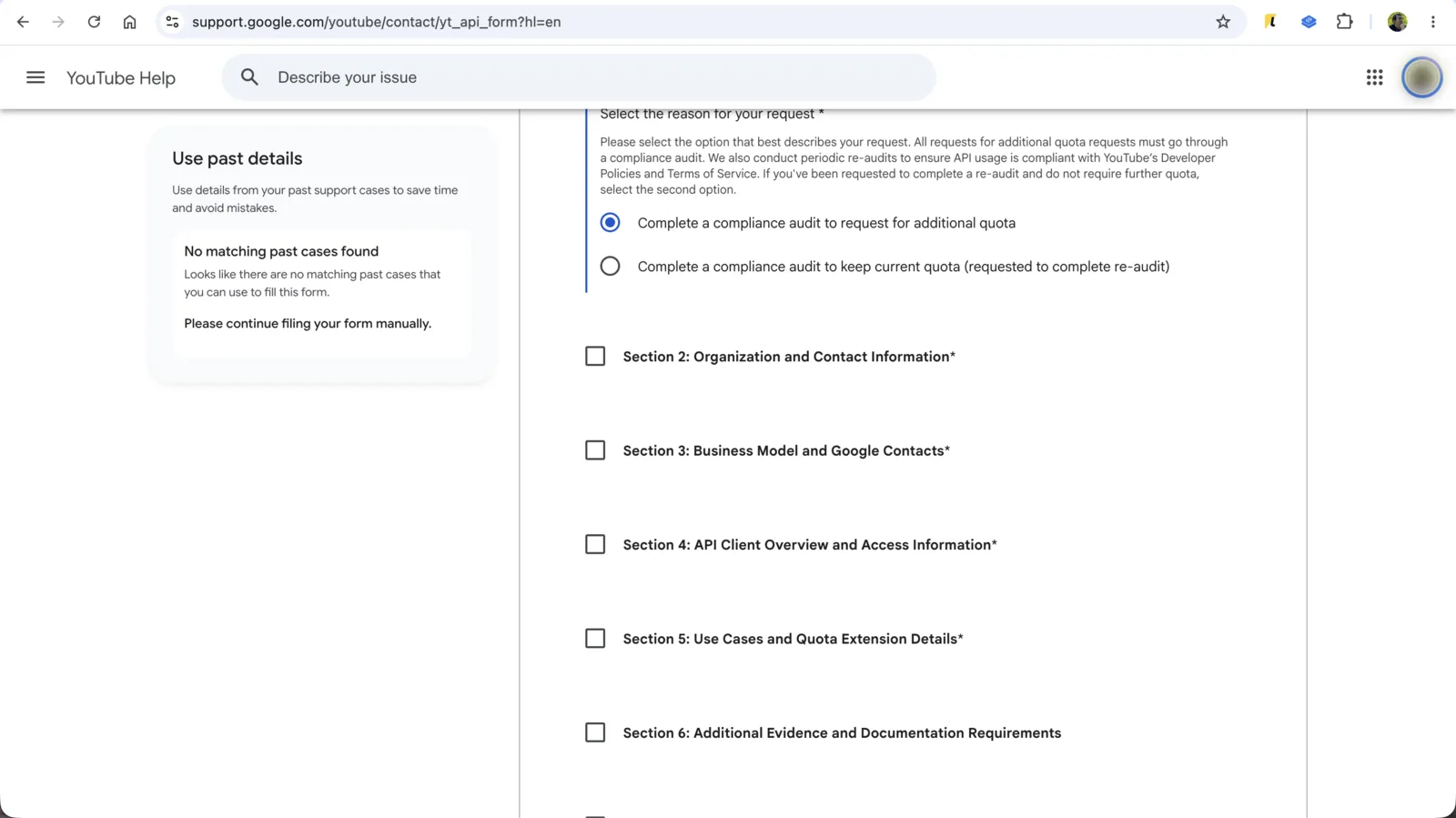Screen dimensions: 1456x818
Task: Open the Google apps grid icon
Action: (1374, 78)
